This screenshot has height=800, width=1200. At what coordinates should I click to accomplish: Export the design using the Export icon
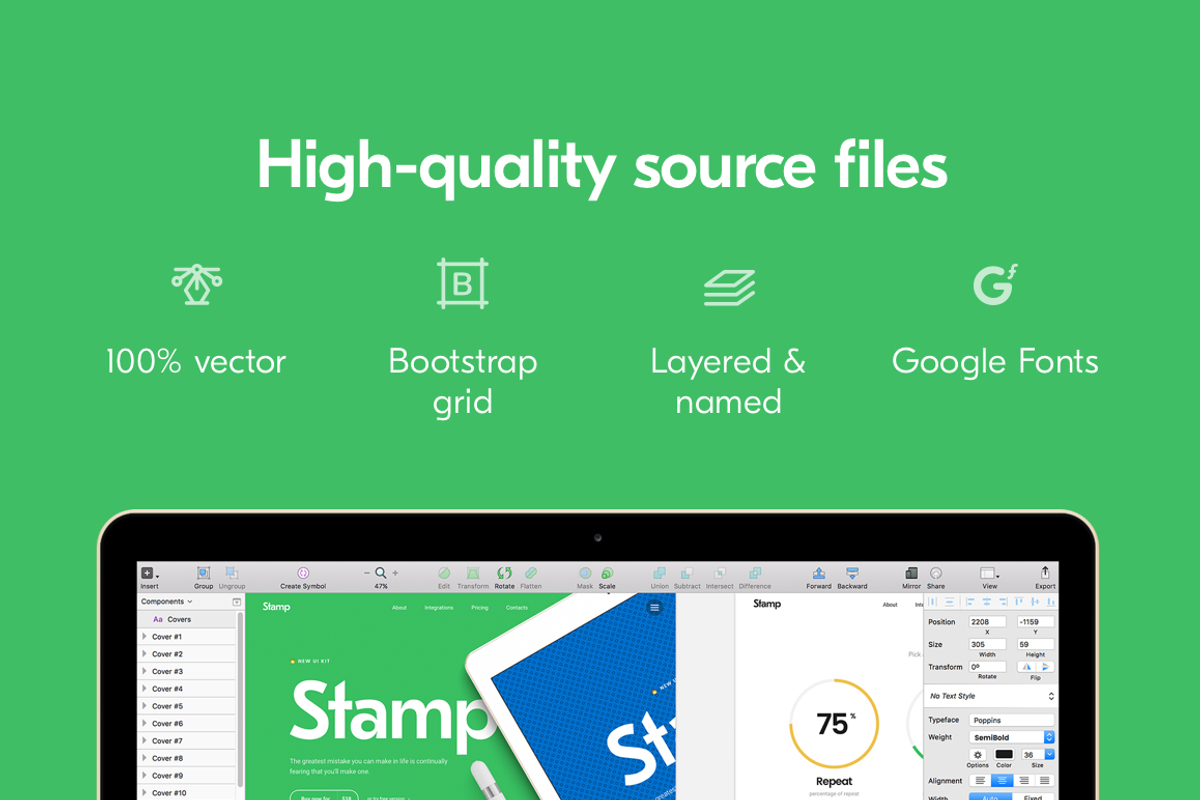(1044, 573)
